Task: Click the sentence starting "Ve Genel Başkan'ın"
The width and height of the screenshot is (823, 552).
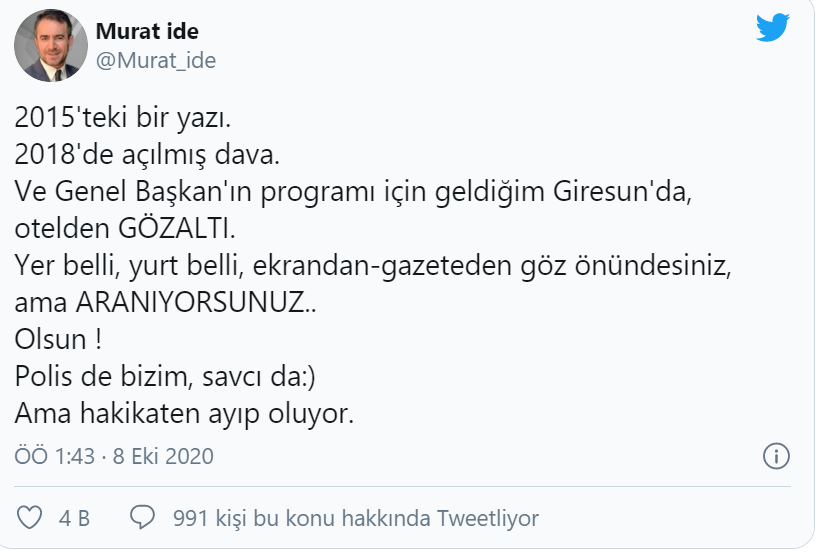Action: click(349, 193)
